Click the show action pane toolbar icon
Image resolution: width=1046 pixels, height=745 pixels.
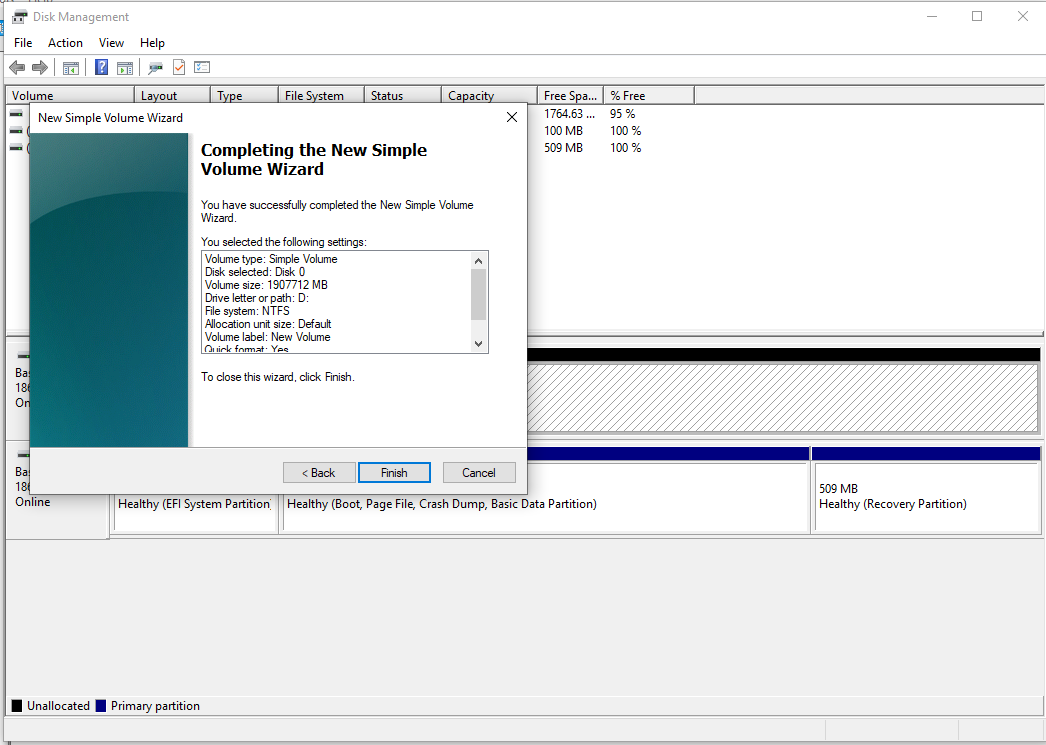pos(125,67)
